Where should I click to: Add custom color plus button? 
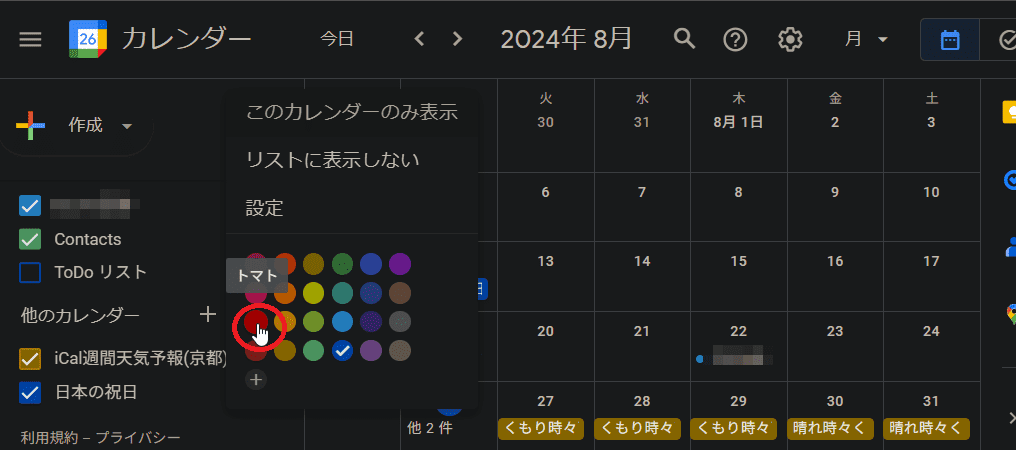coord(256,380)
